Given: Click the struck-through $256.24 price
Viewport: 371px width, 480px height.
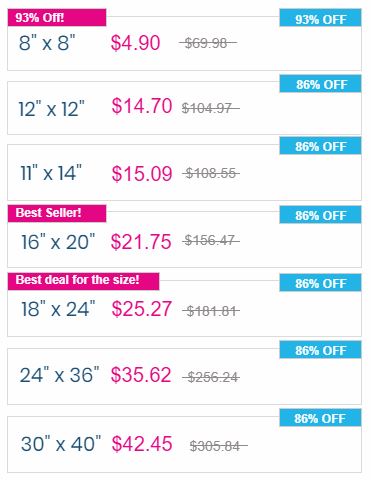Looking at the screenshot, I should tap(211, 377).
